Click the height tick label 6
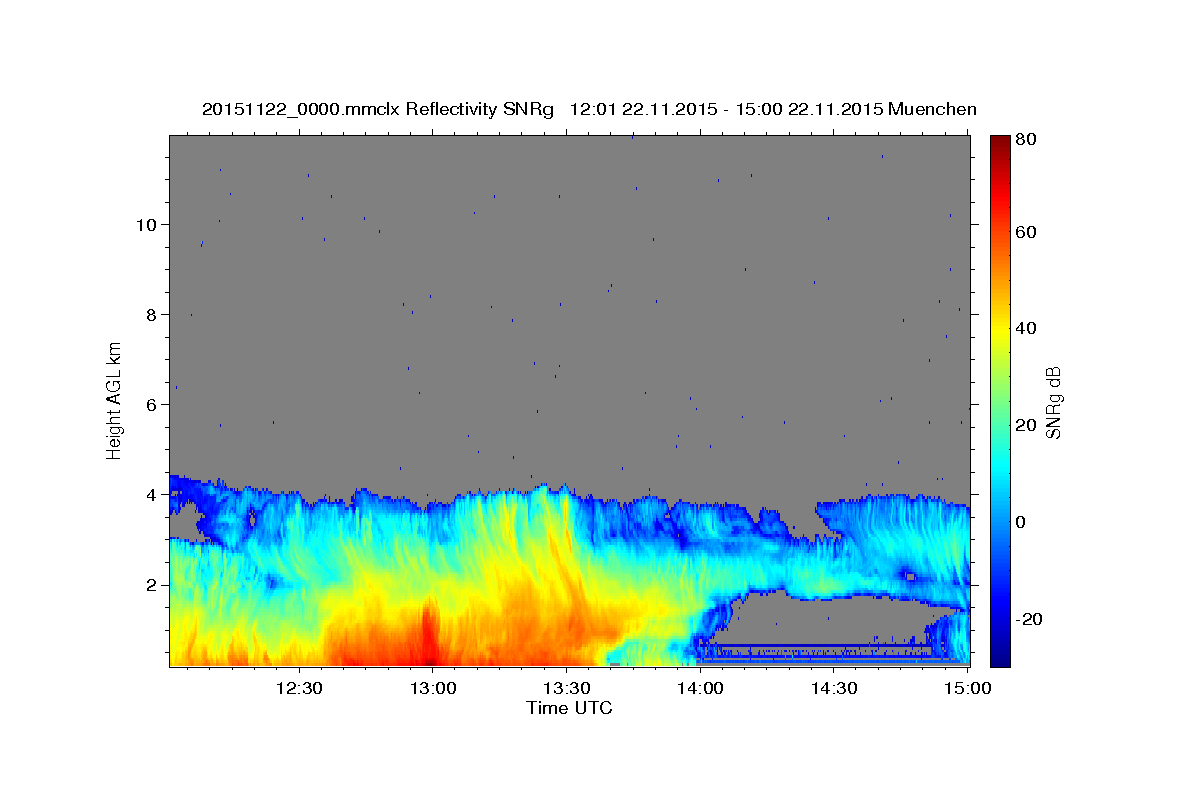Viewport: 1200px width, 800px height. pyautogui.click(x=150, y=404)
